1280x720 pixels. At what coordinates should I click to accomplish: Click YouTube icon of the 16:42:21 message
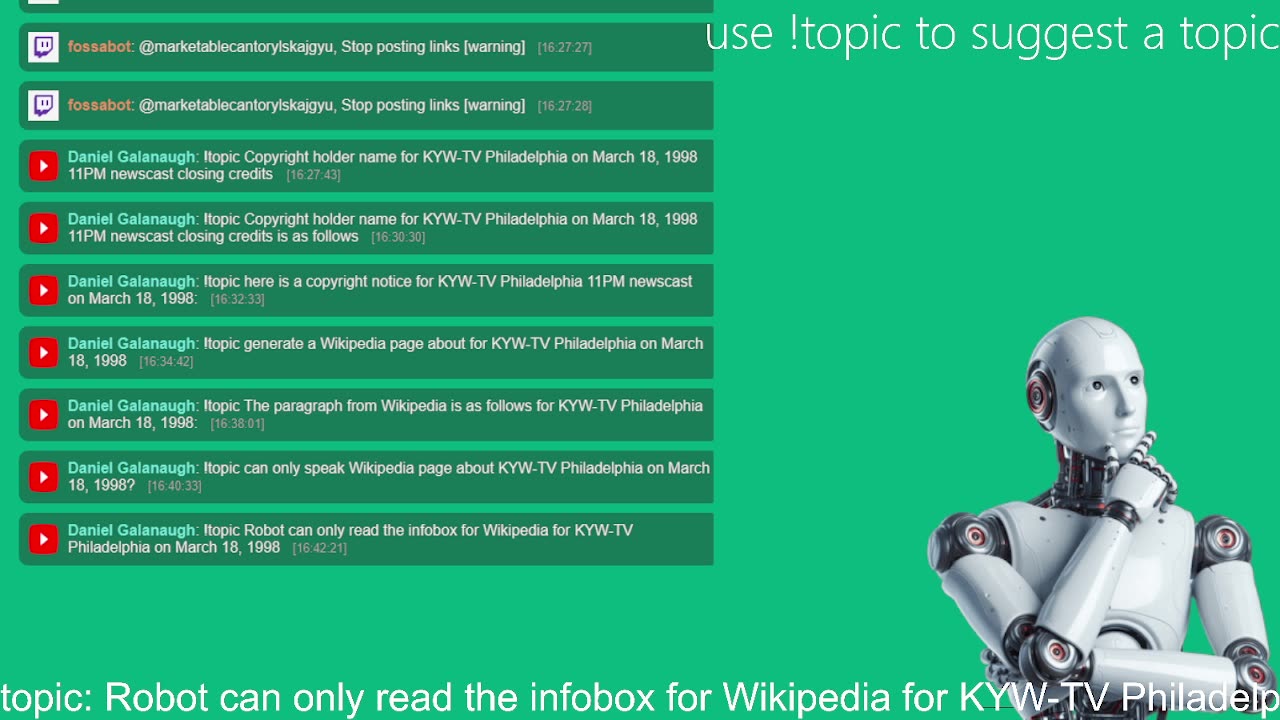[x=43, y=539]
